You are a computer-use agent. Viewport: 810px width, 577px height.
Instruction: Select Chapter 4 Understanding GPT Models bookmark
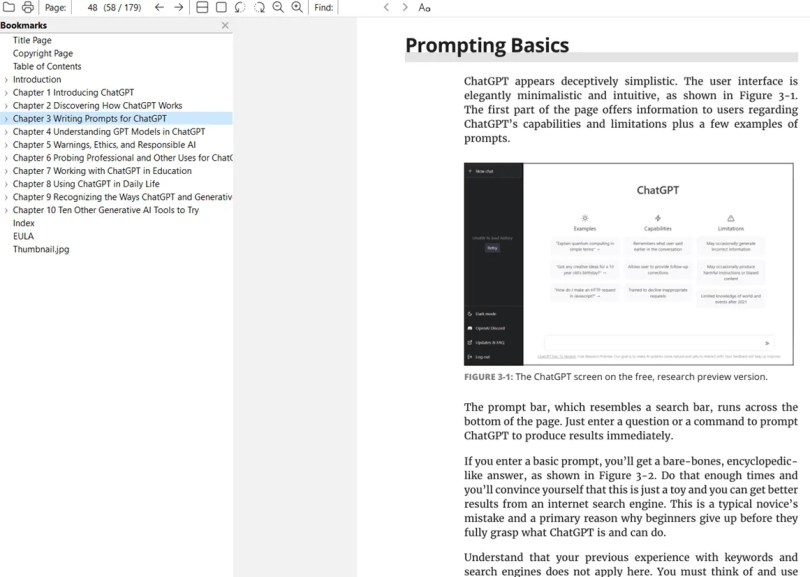109,132
